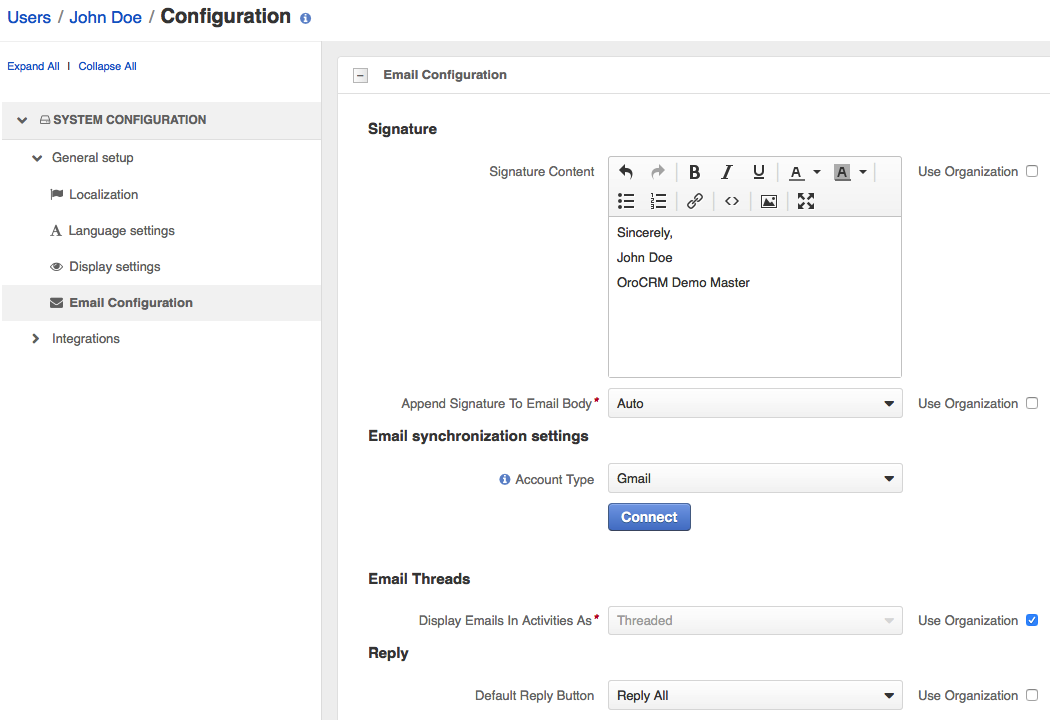1050x720 pixels.
Task: Open the background color dropdown arrow
Action: pyautogui.click(x=863, y=172)
